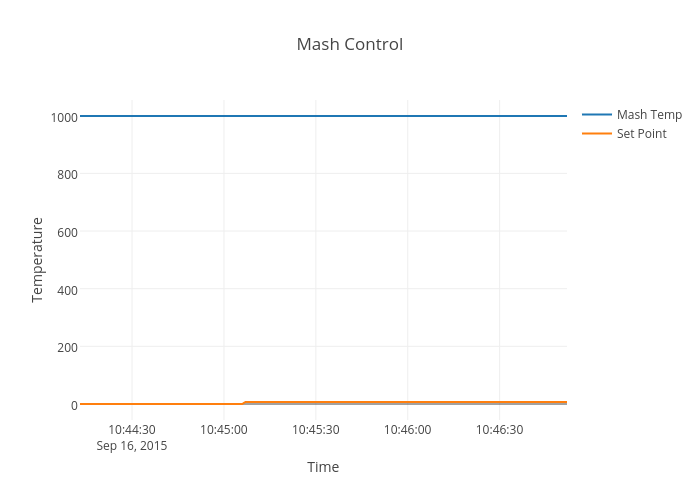
Task: Select the 800 tick on the y-axis
Action: 68,174
